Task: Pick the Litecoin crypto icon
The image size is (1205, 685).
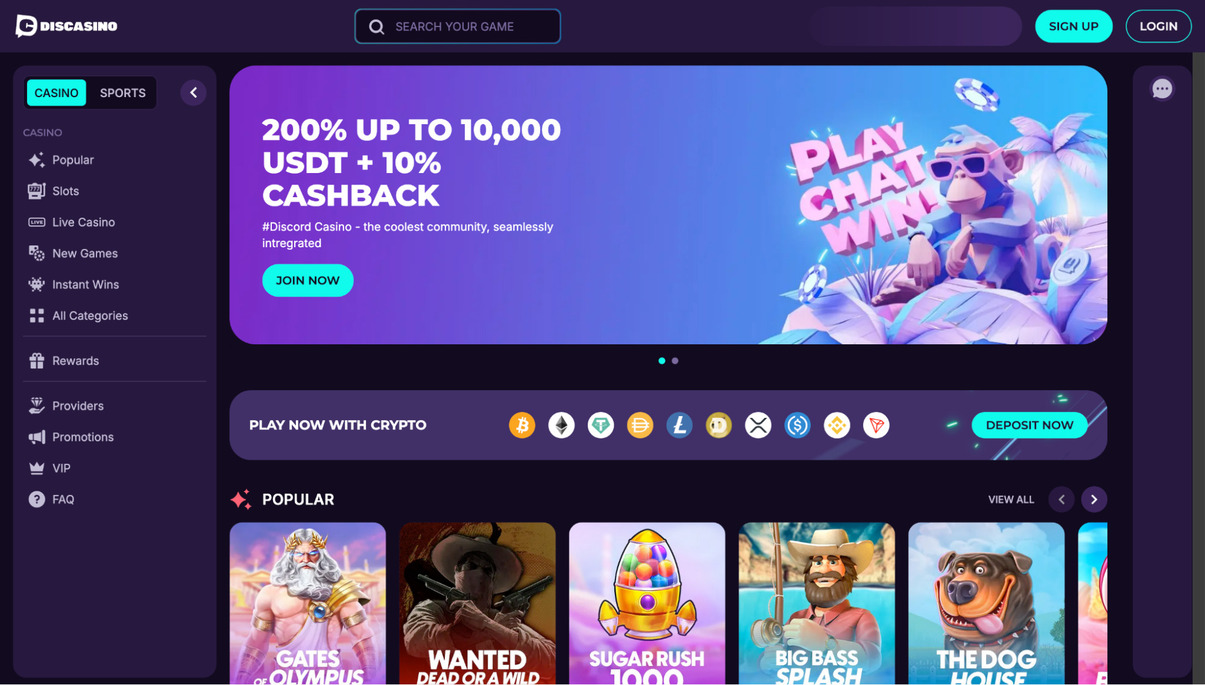Action: (x=679, y=425)
